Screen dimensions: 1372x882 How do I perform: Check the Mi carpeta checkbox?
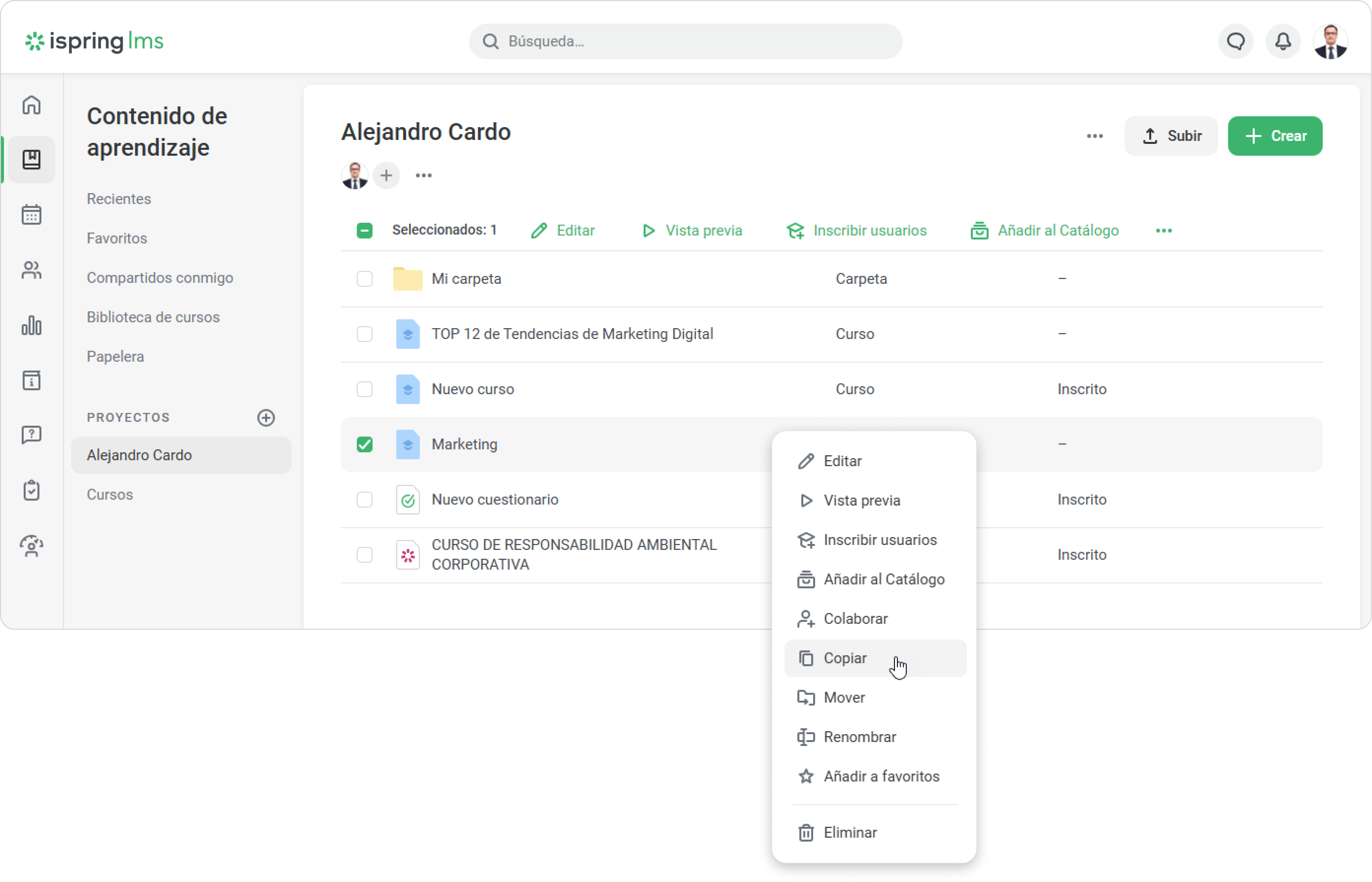pyautogui.click(x=364, y=279)
